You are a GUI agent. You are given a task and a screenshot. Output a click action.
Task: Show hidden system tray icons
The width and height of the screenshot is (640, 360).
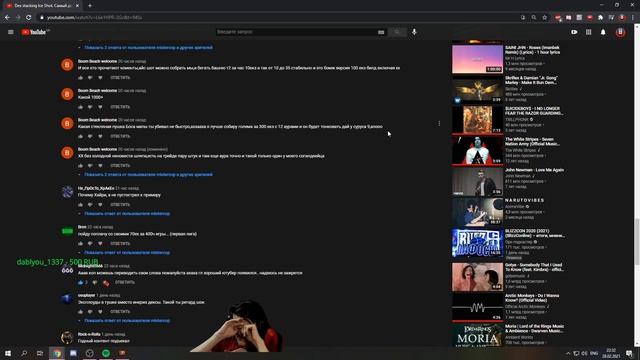tap(568, 353)
